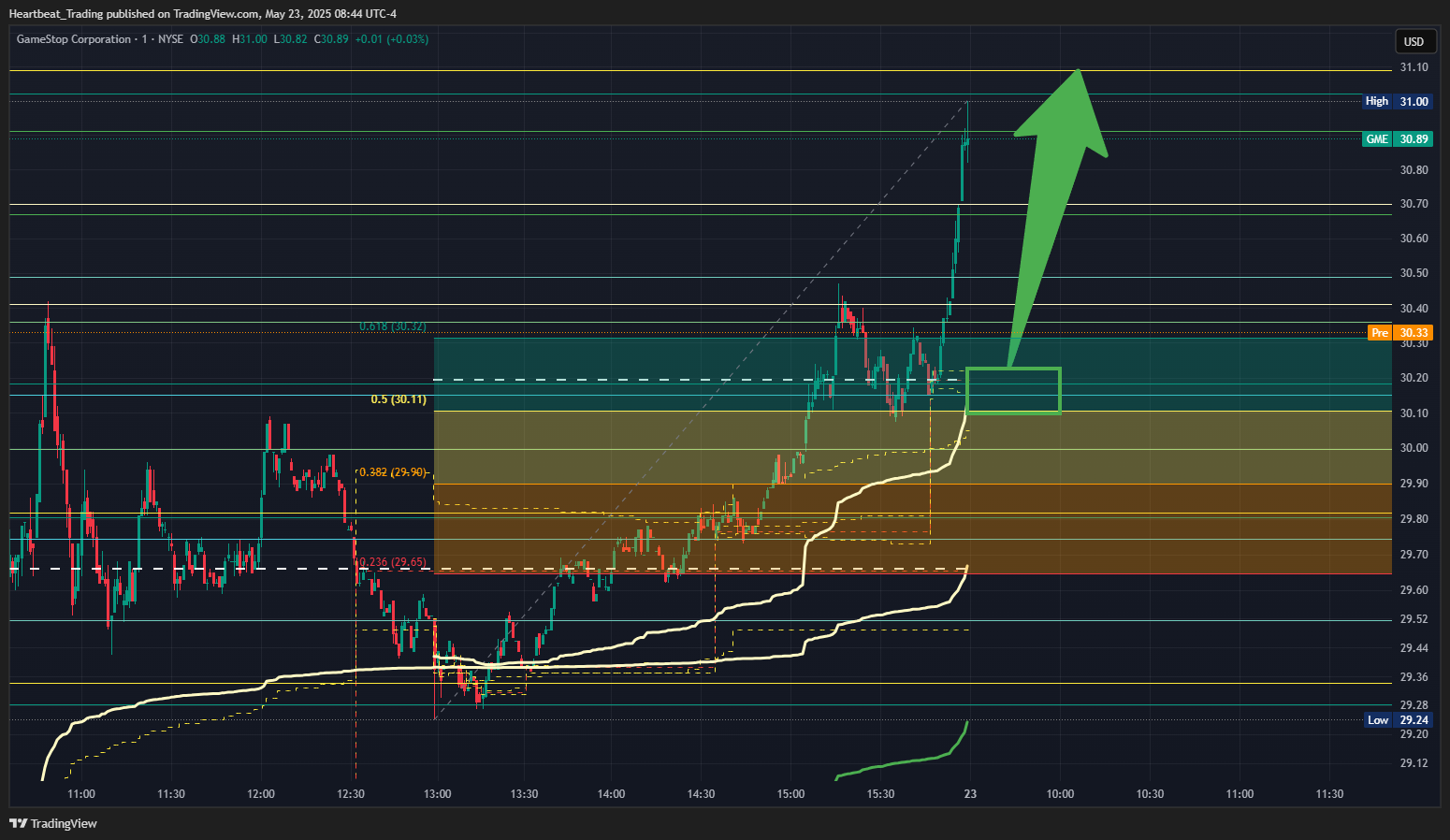Click the 30.20 price axis label
1450x840 pixels.
pyautogui.click(x=1414, y=378)
